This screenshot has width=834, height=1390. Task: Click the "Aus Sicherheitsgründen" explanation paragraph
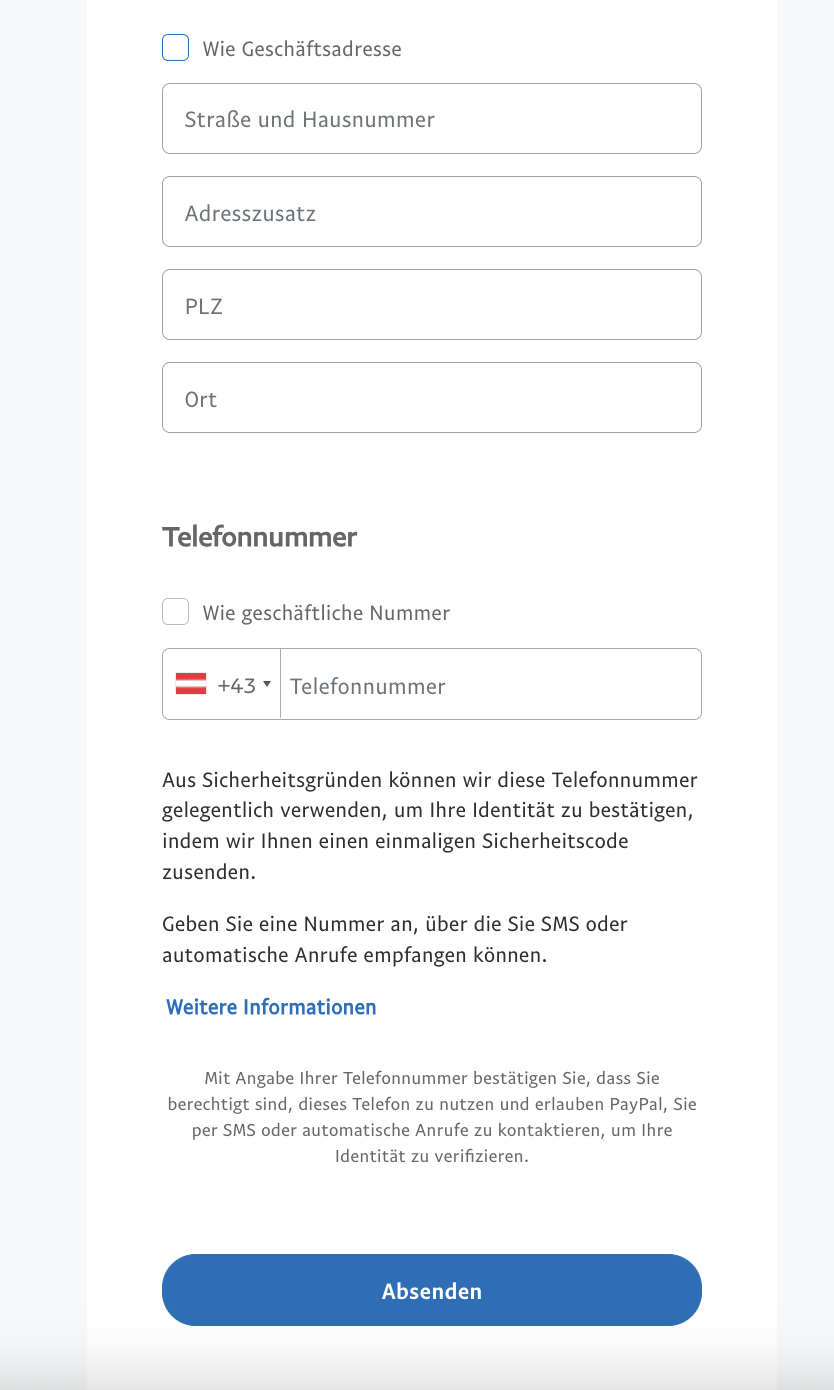(430, 825)
